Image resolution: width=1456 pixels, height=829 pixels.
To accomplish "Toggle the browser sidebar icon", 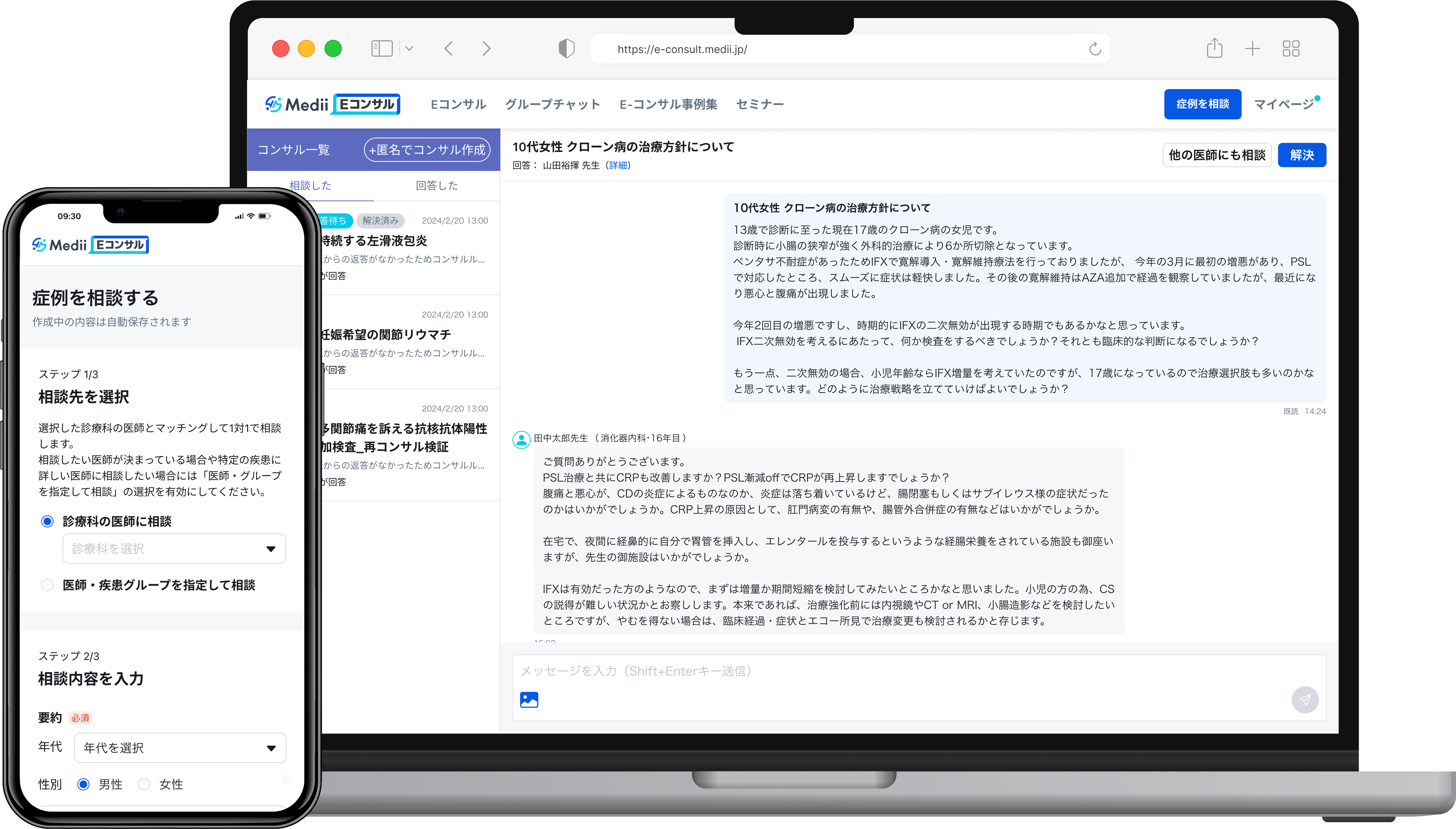I will pos(382,49).
